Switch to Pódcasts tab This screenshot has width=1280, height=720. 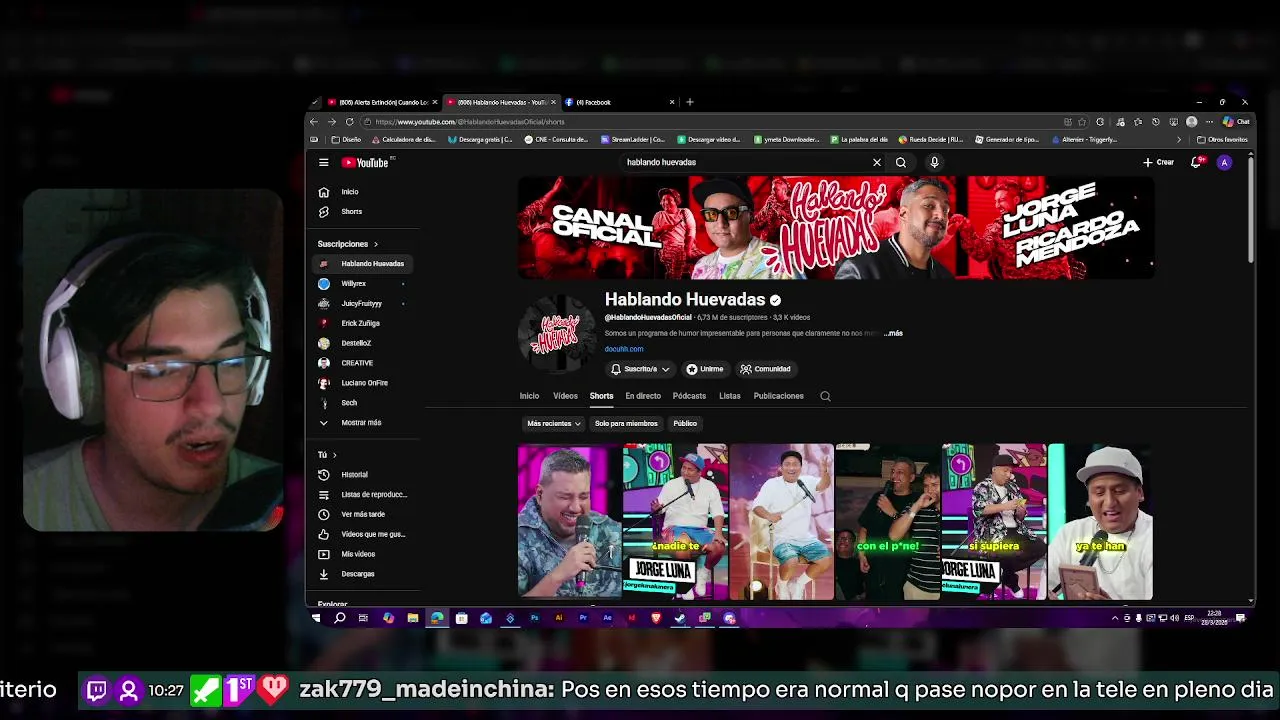[x=689, y=396]
